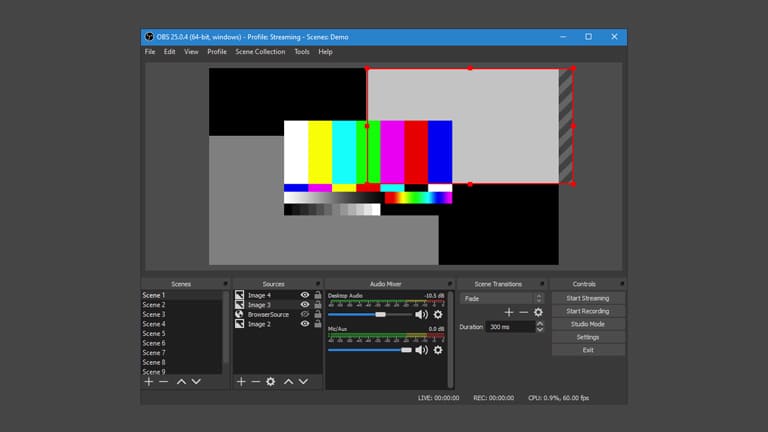Open the File menu
The image size is (768, 432).
pos(150,51)
